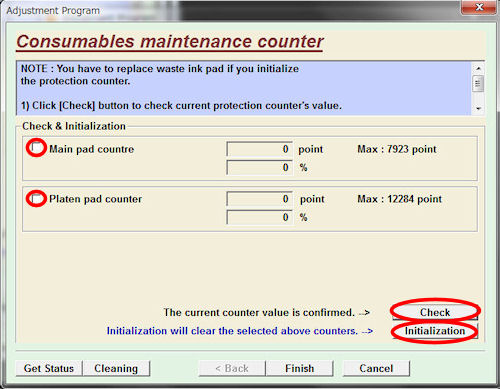This screenshot has height=389, width=500.
Task: Click the Platen pad point value field
Action: 259,199
